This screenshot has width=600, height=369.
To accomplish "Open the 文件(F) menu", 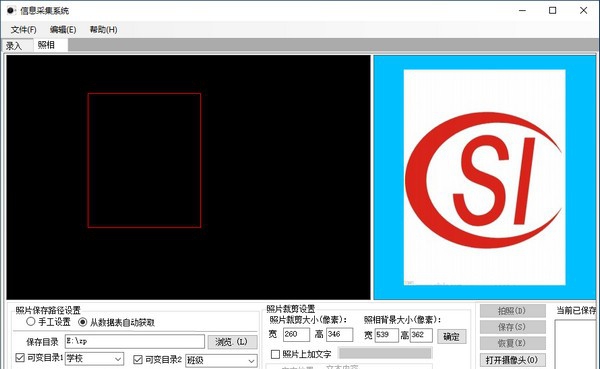I will point(23,29).
